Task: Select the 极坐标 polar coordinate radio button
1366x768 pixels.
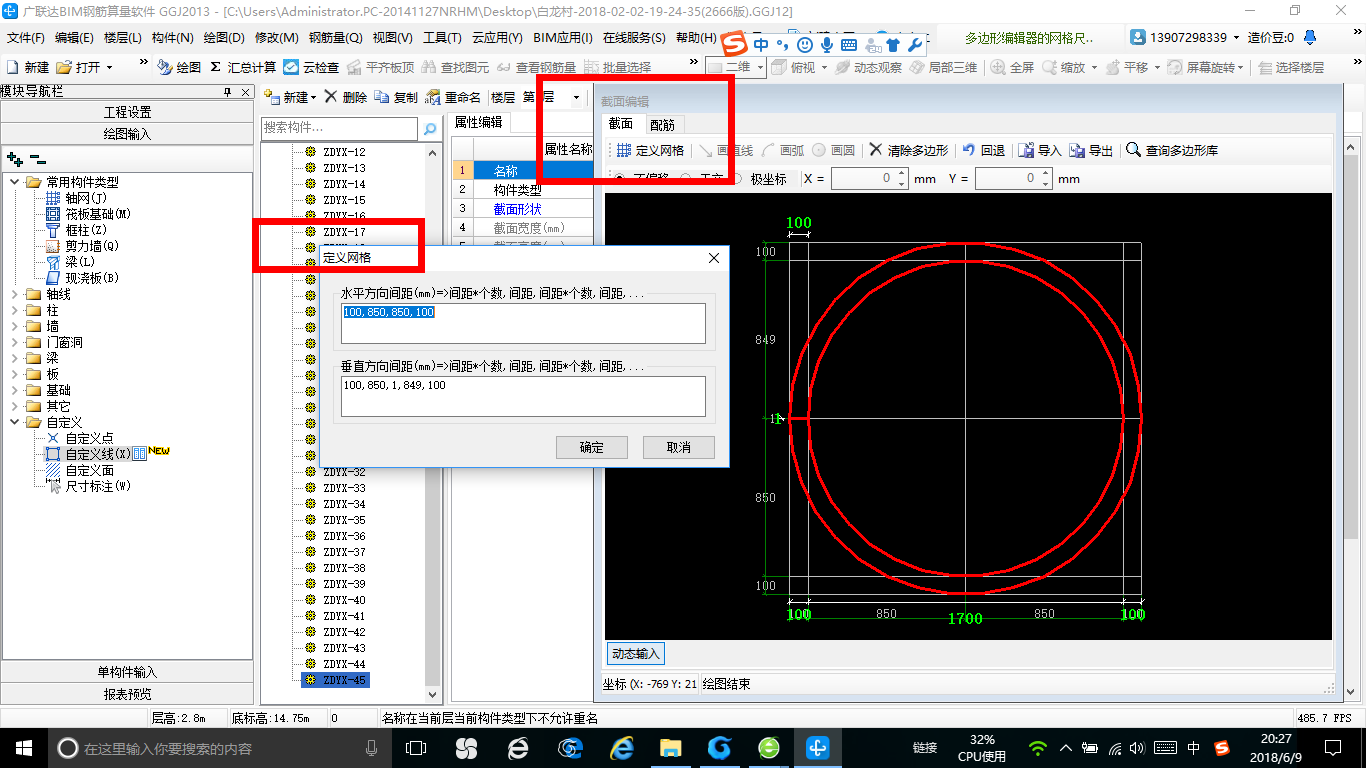Action: pyautogui.click(x=737, y=179)
